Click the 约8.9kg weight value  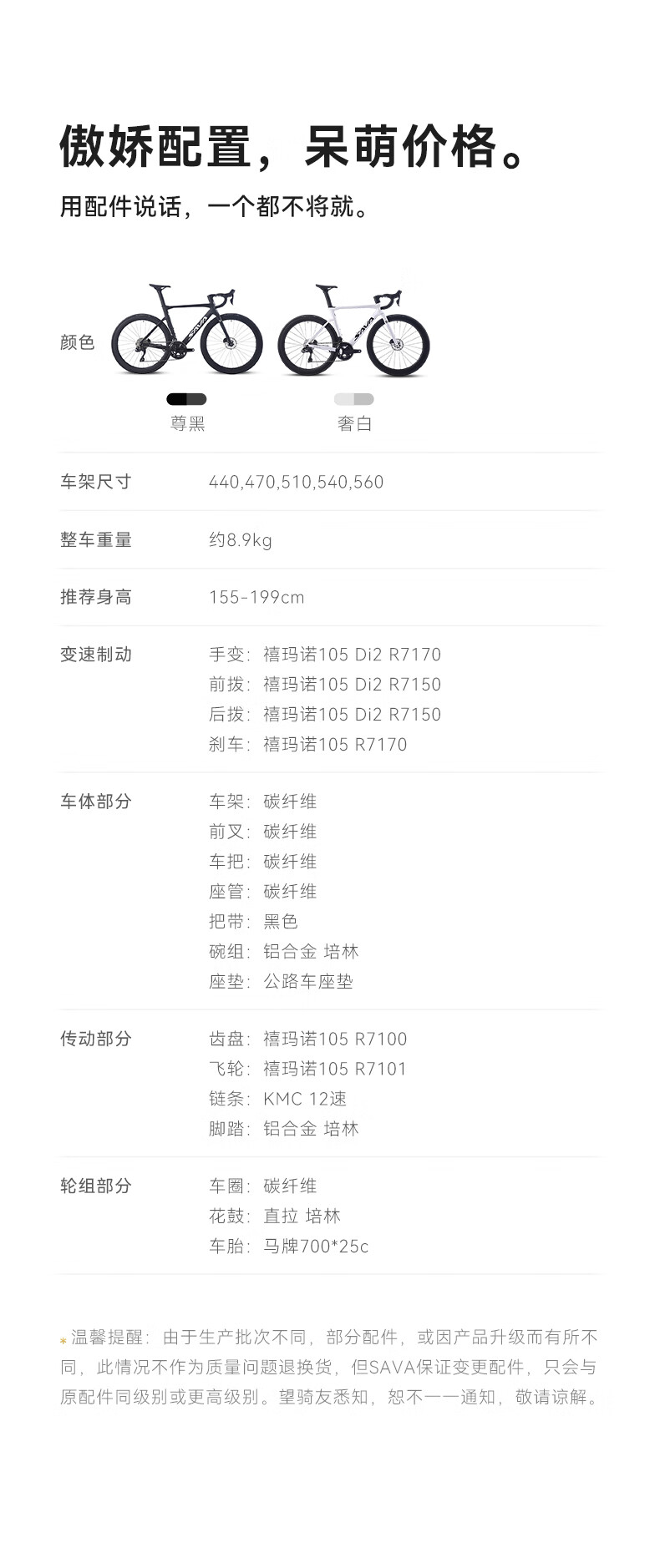241,540
